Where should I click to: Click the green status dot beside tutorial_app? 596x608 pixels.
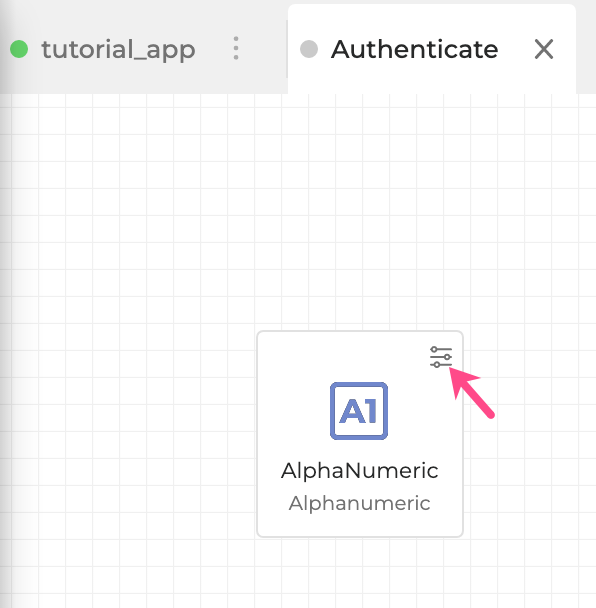(19, 49)
